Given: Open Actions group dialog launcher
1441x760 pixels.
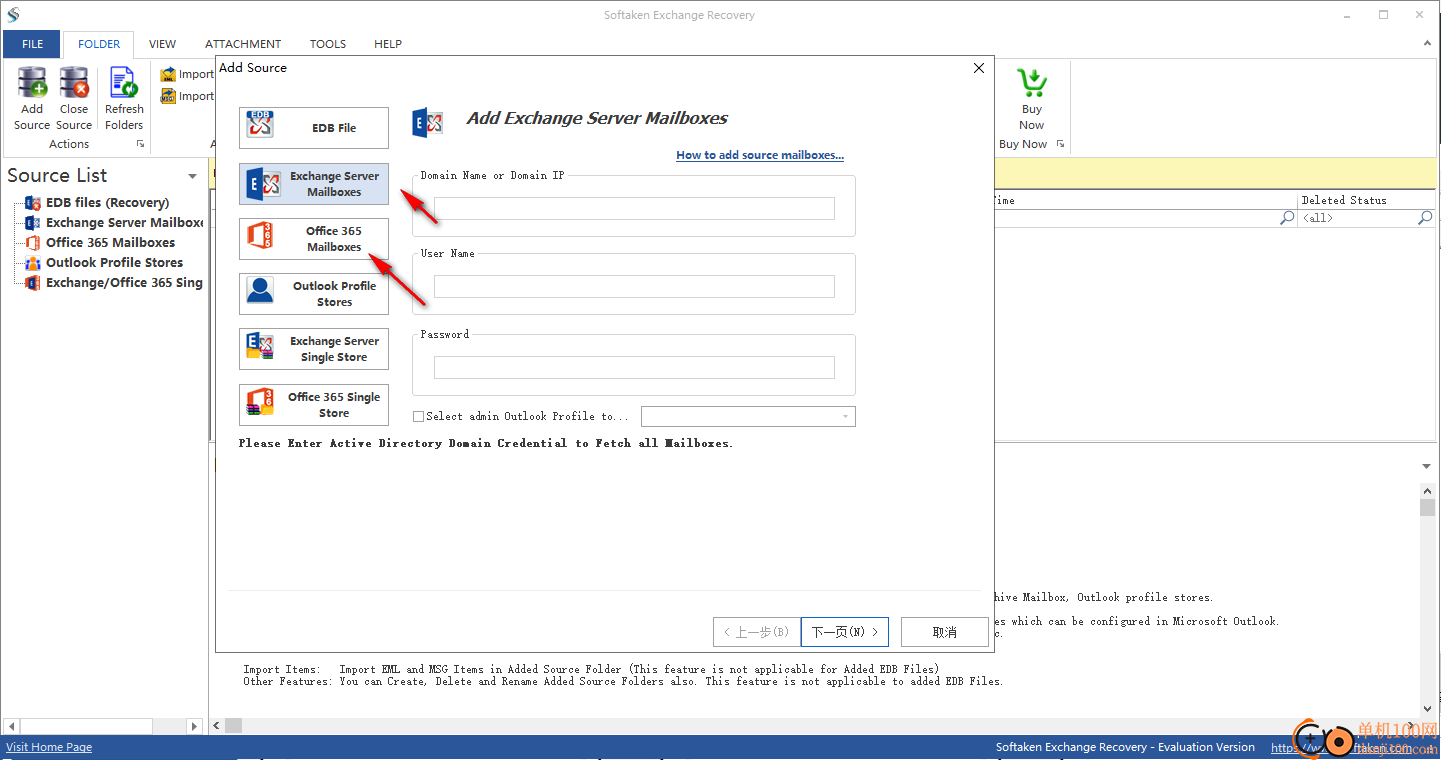Looking at the screenshot, I should [141, 144].
